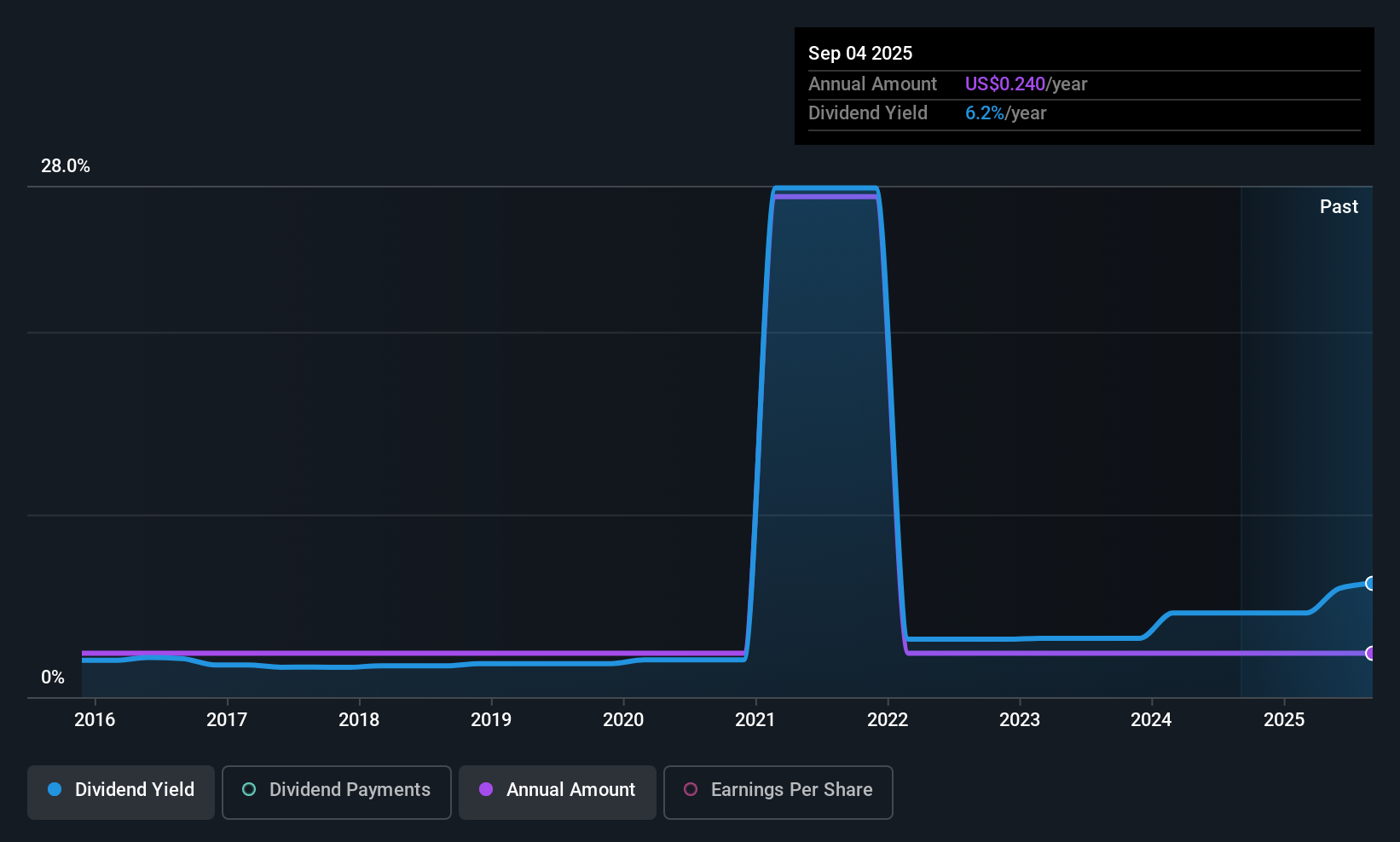The height and width of the screenshot is (842, 1400).
Task: Click the 2021 x-axis year label
Action: coord(755,719)
